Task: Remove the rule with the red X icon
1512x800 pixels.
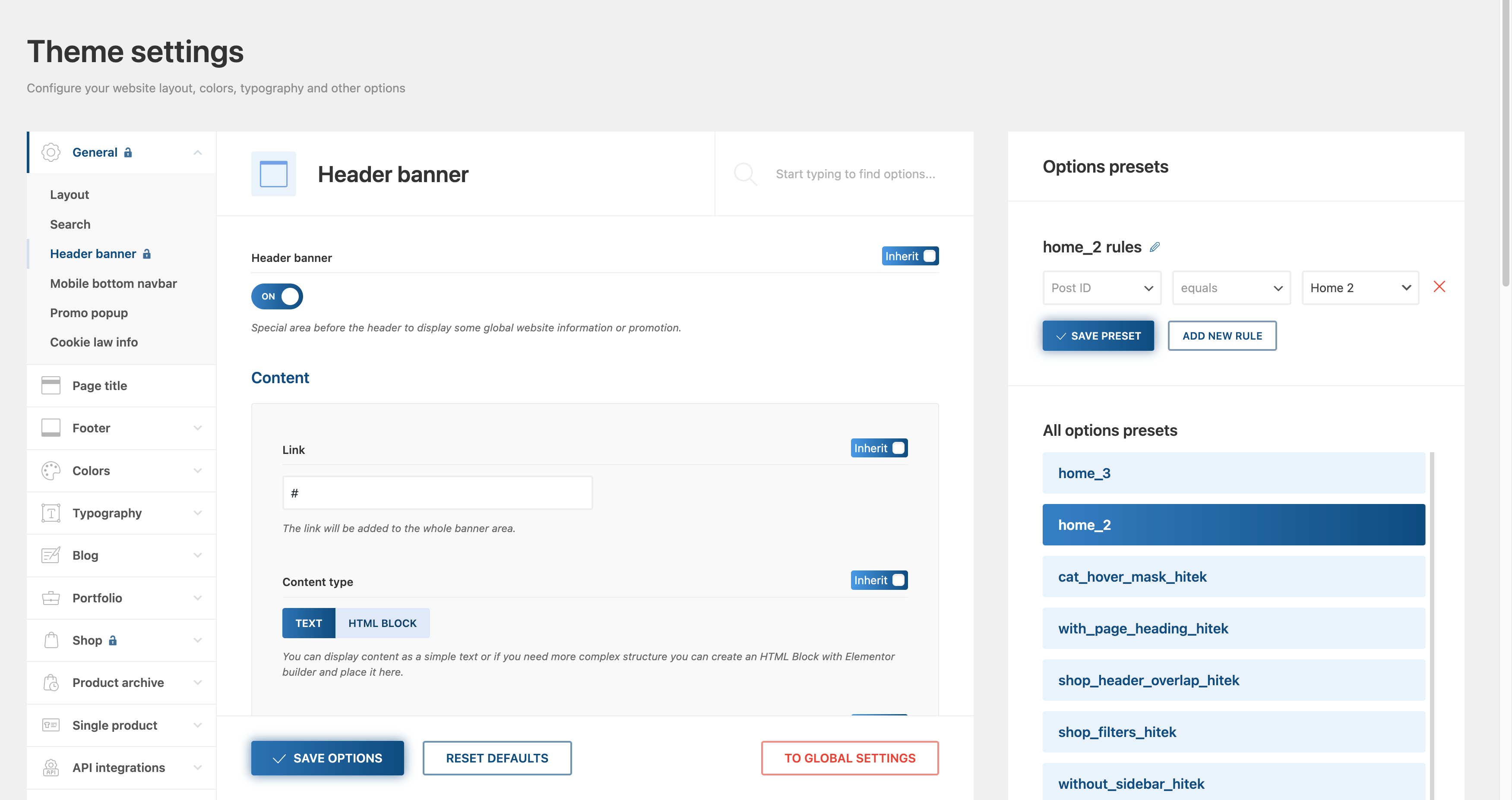Action: tap(1439, 287)
